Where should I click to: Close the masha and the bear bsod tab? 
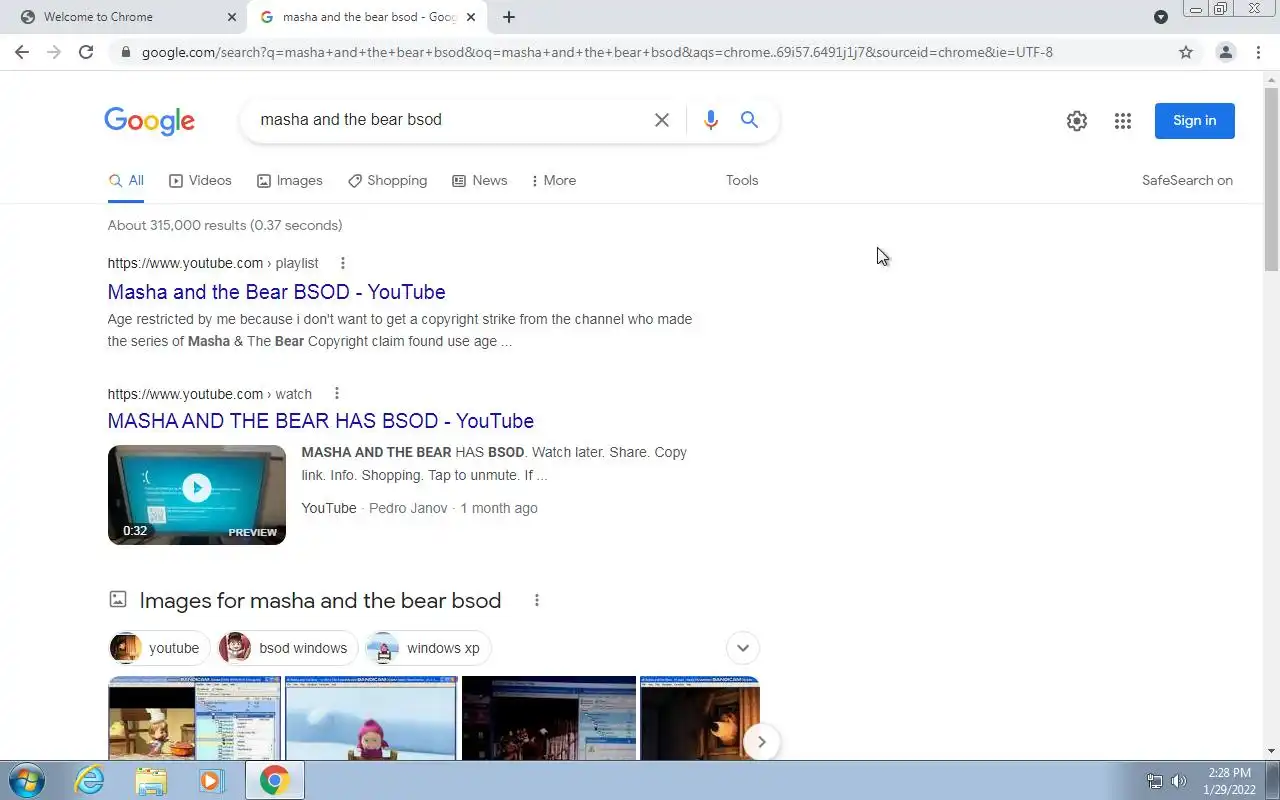(x=471, y=17)
